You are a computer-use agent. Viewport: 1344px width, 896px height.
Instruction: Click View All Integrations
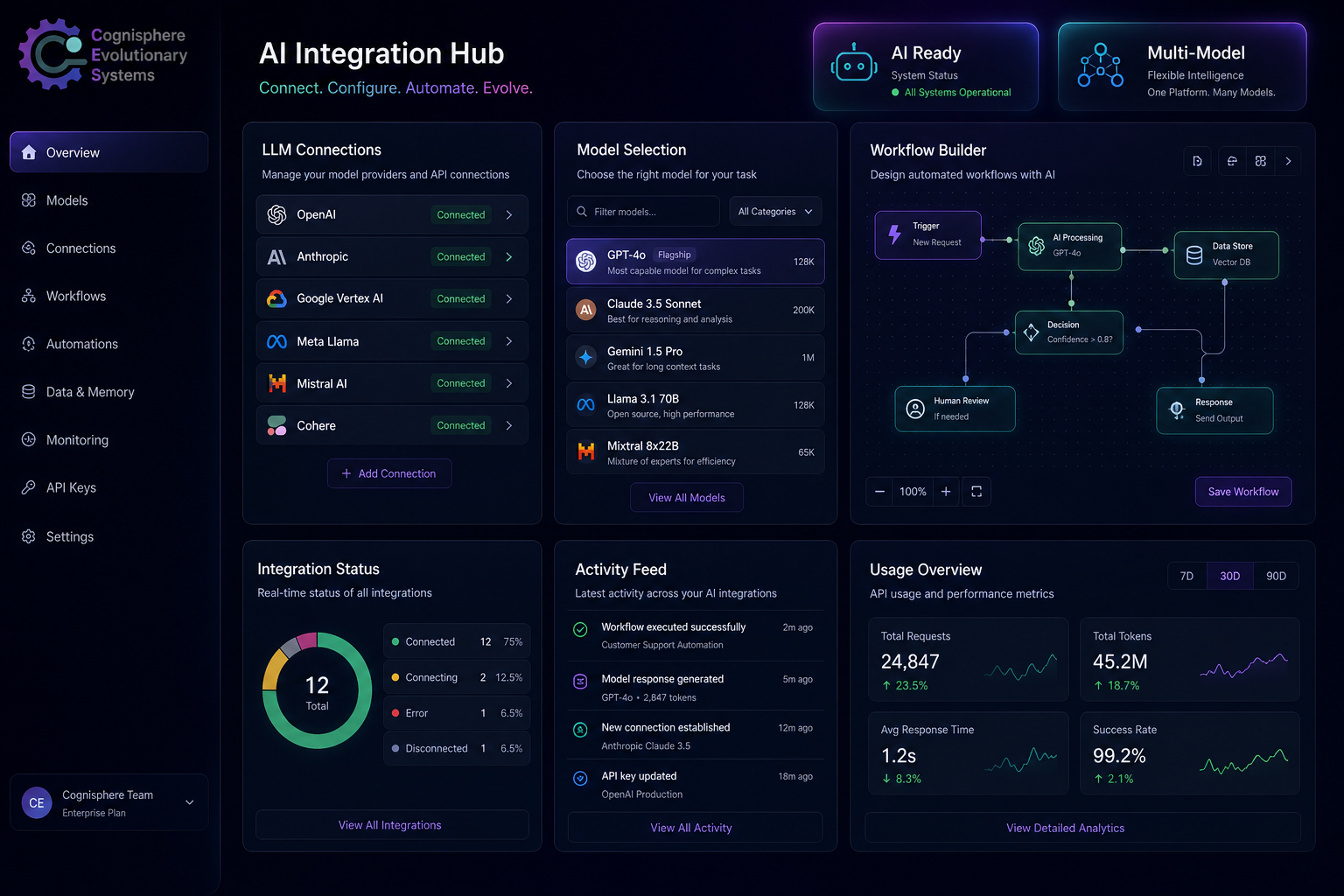391,825
